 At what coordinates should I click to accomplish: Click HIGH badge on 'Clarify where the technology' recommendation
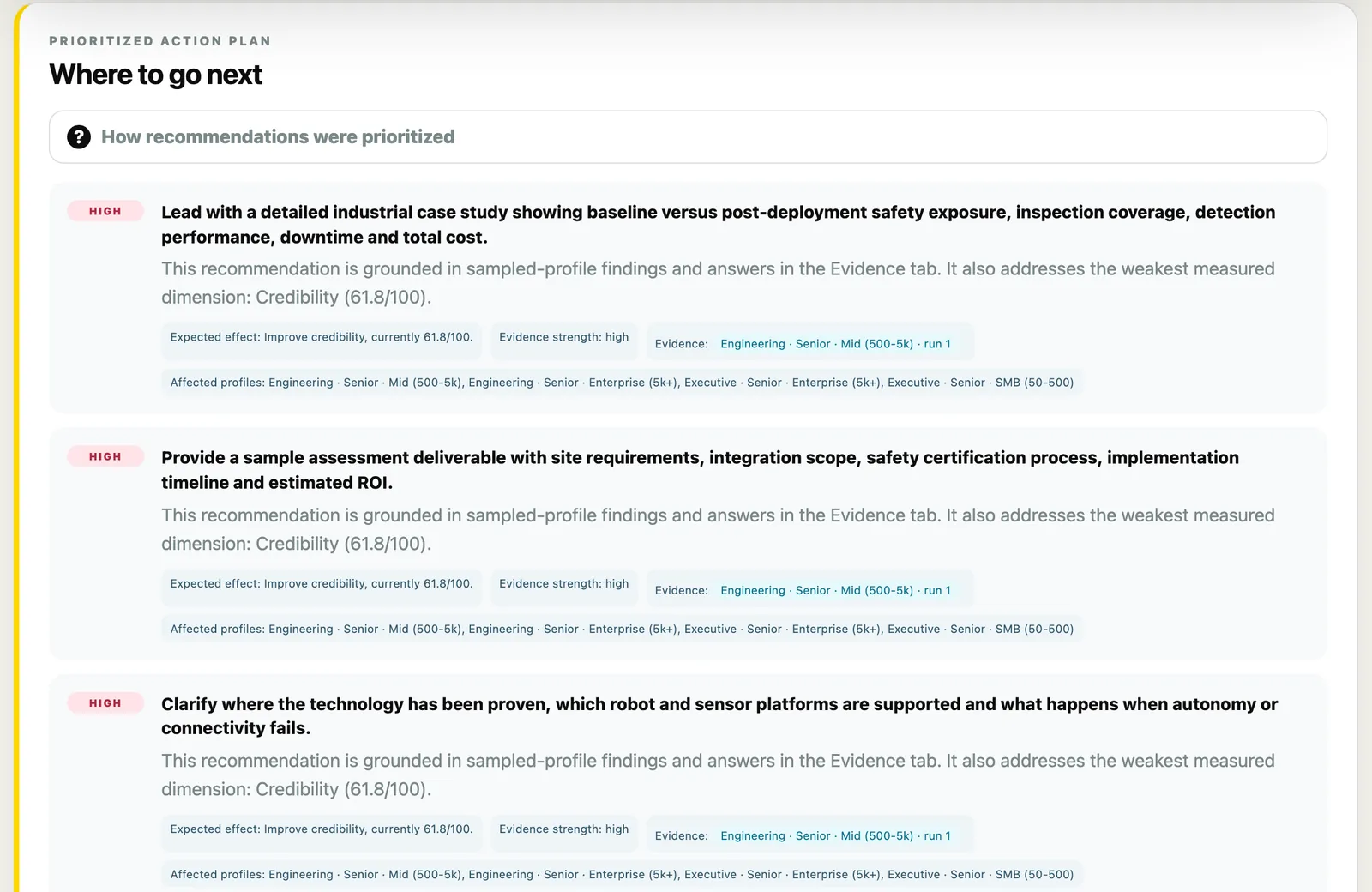105,703
